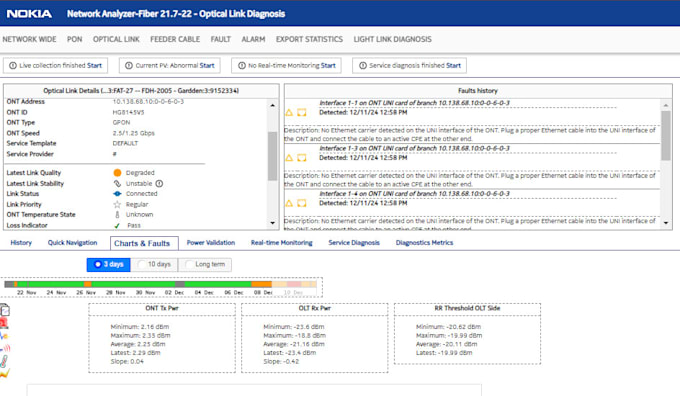
Task: Open the thermometer chart icon in left sidebar
Action: pos(4,361)
